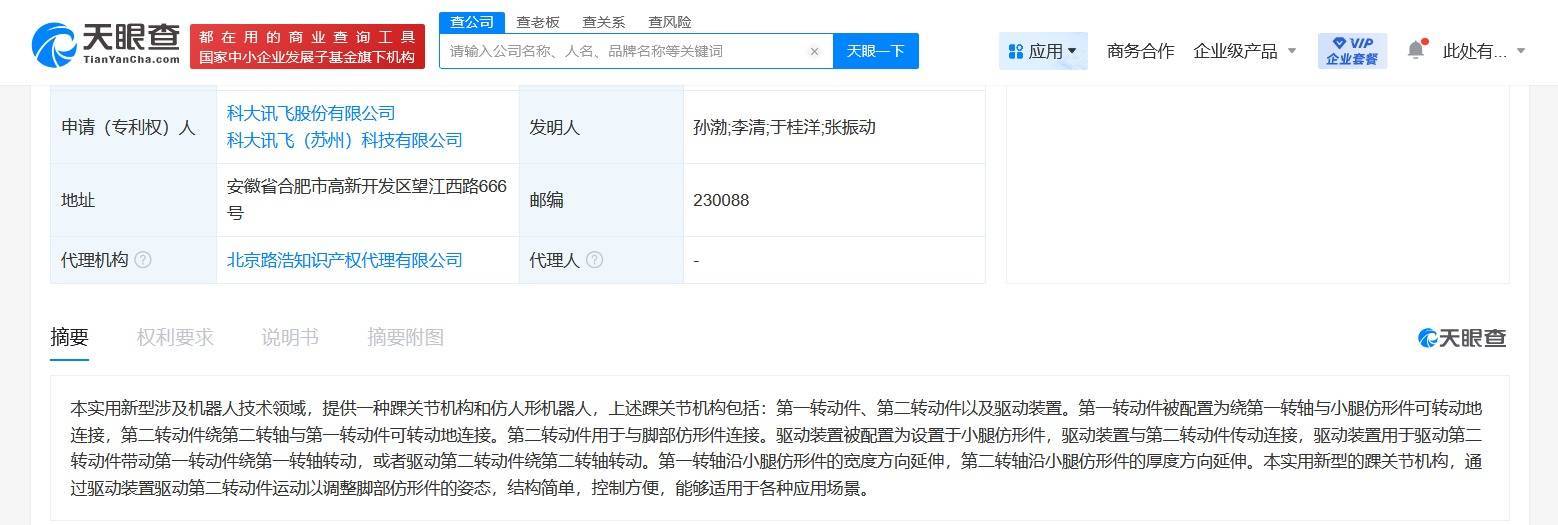Image resolution: width=1558 pixels, height=525 pixels.
Task: Open the 说明书 tab
Action: pos(290,337)
